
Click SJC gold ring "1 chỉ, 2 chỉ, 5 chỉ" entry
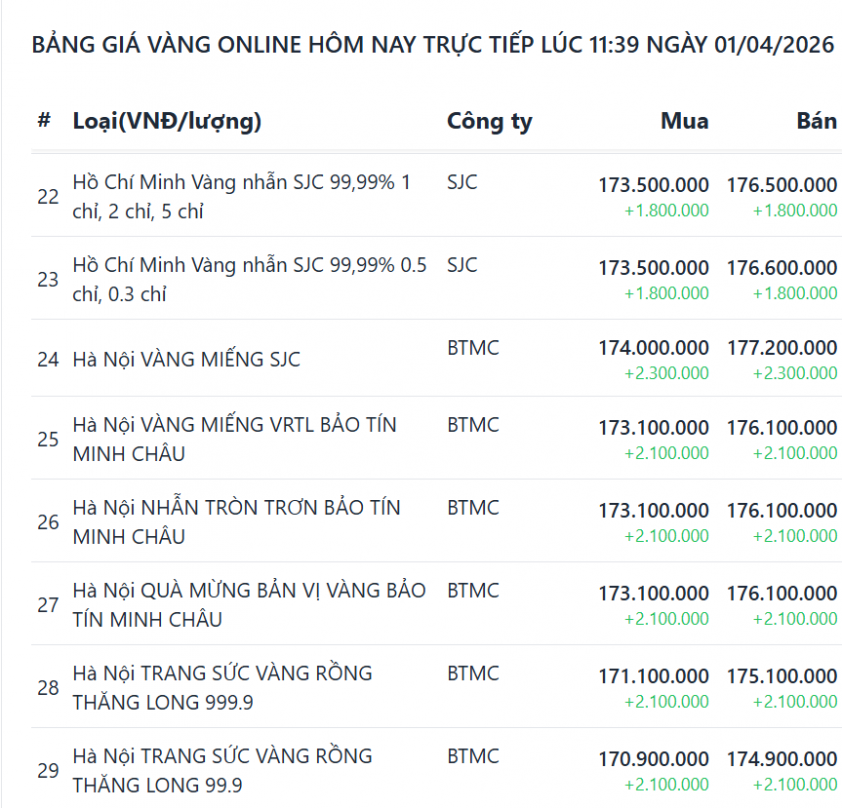(x=241, y=196)
